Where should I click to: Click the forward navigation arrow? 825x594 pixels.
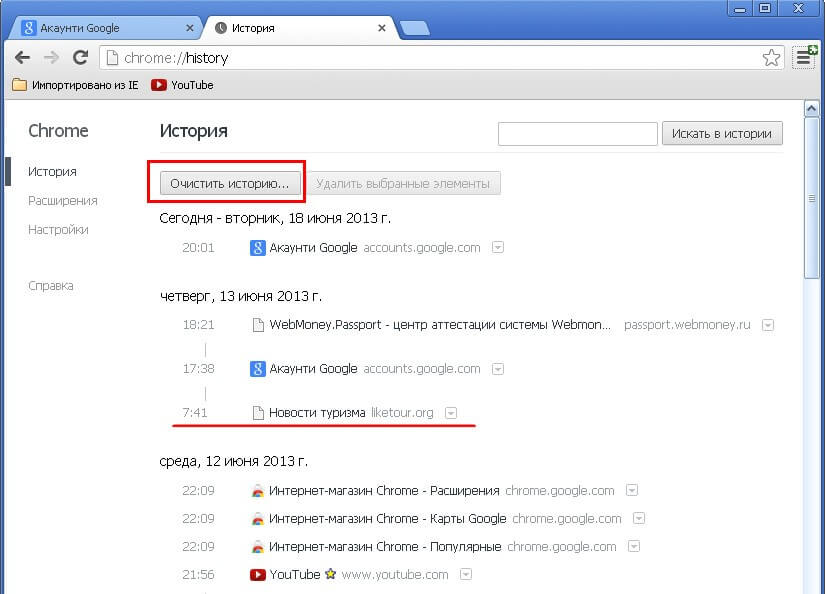coord(51,57)
